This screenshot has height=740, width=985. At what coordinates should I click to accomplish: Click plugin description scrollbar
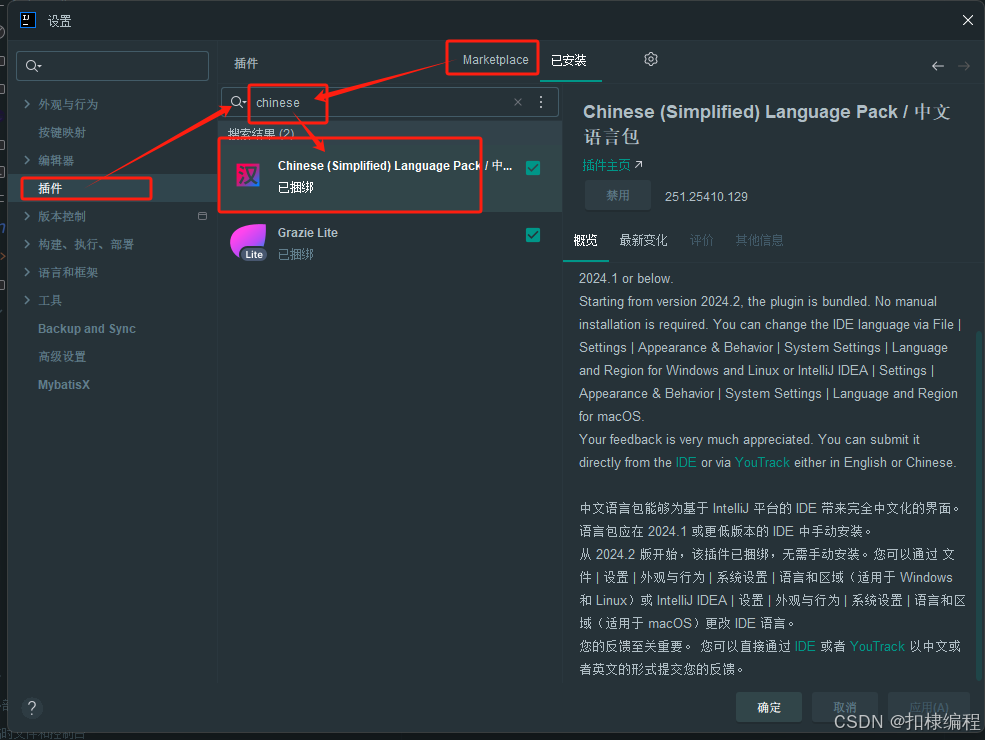tap(979, 506)
